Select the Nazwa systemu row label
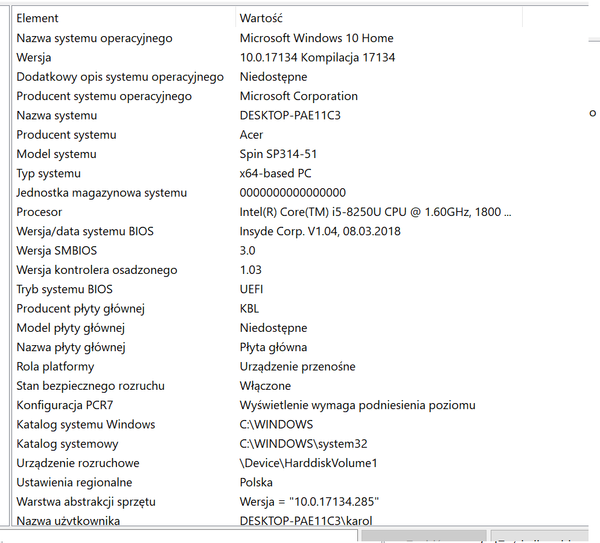 (x=57, y=116)
